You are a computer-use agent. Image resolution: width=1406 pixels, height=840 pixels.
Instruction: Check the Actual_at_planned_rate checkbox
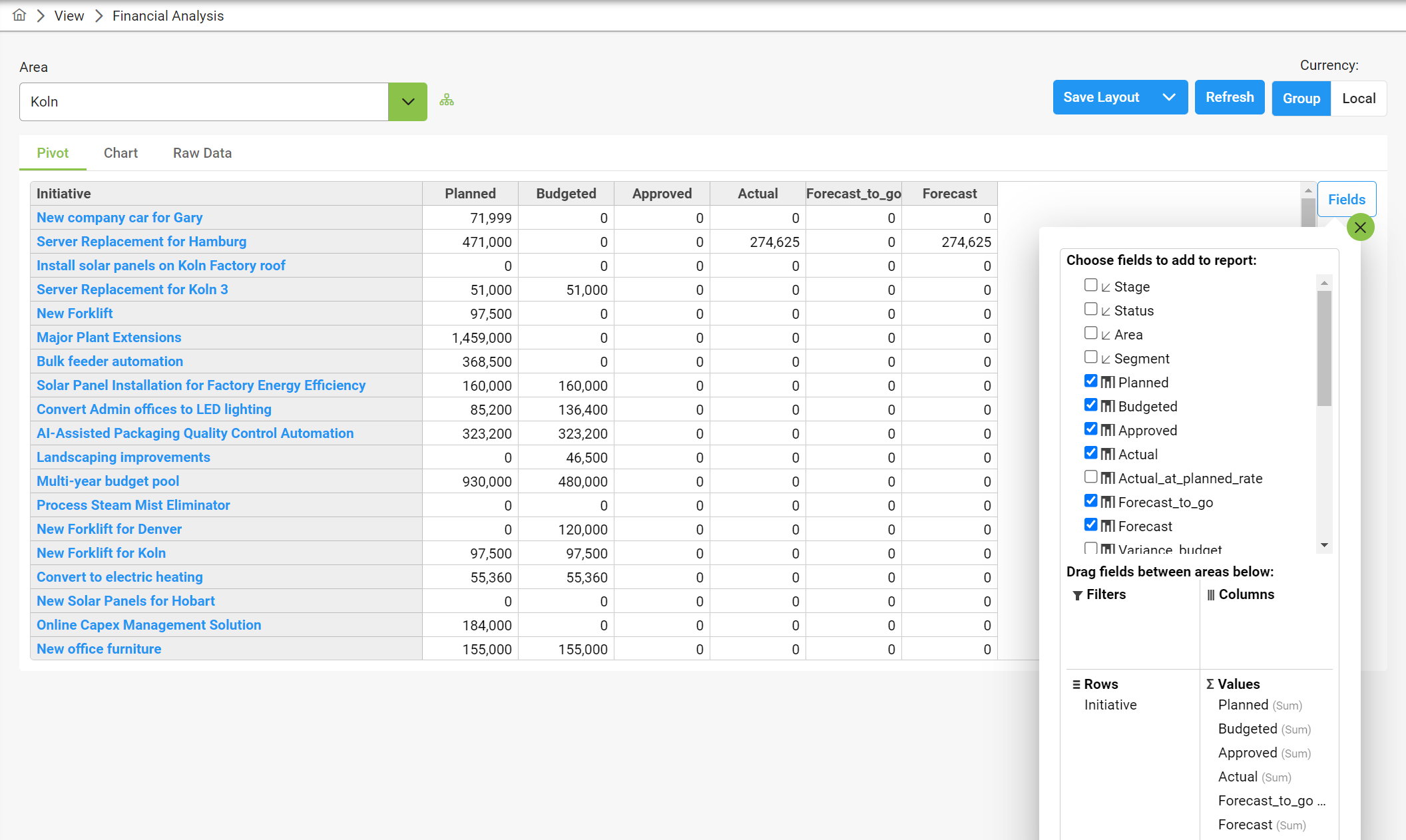click(x=1090, y=477)
